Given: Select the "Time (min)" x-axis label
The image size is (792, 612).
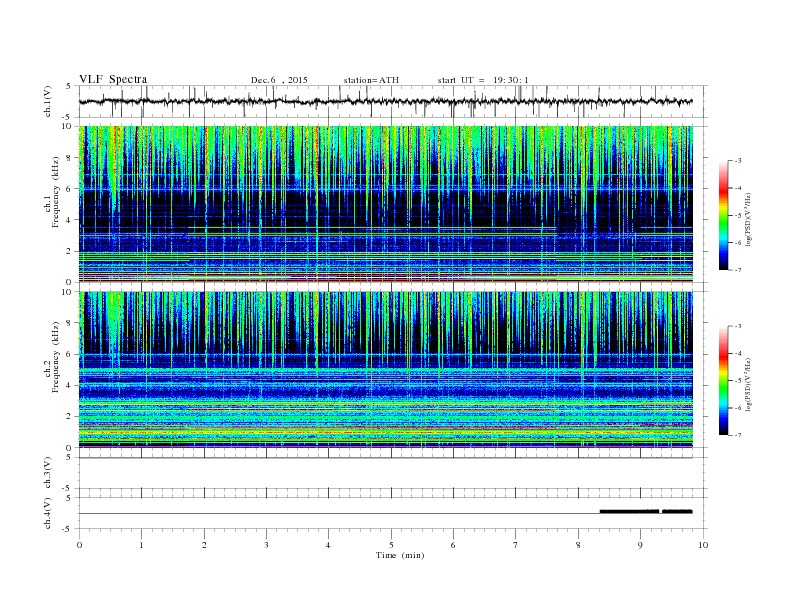Looking at the screenshot, I should pos(400,555).
